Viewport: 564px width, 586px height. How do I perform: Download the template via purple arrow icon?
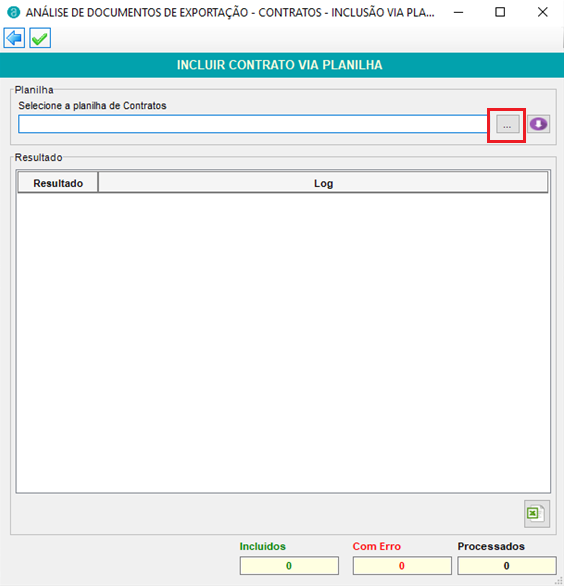pos(538,124)
